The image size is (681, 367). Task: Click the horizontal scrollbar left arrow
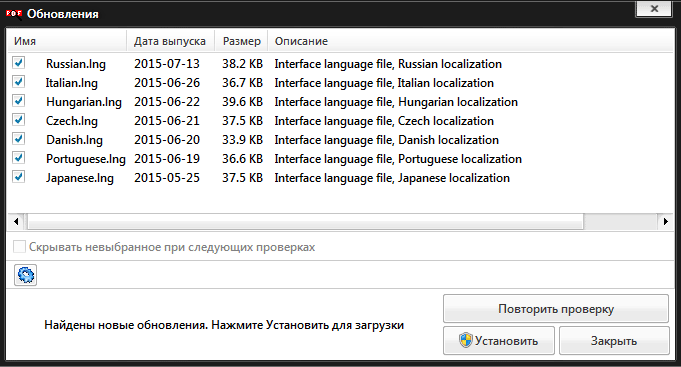pyautogui.click(x=16, y=222)
